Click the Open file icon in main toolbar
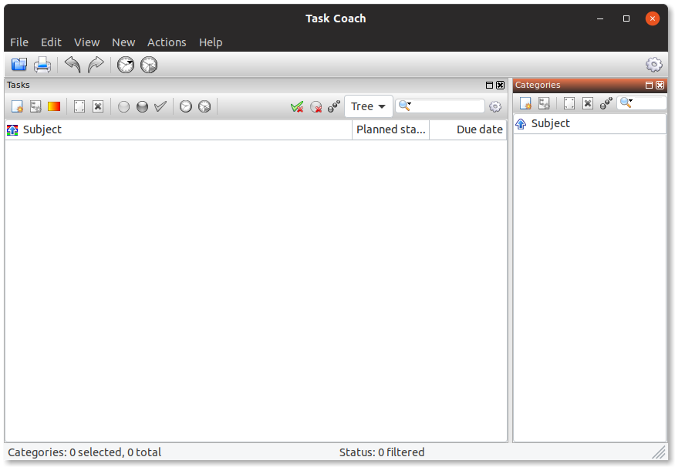Image resolution: width=675 pixels, height=467 pixels. (19, 65)
